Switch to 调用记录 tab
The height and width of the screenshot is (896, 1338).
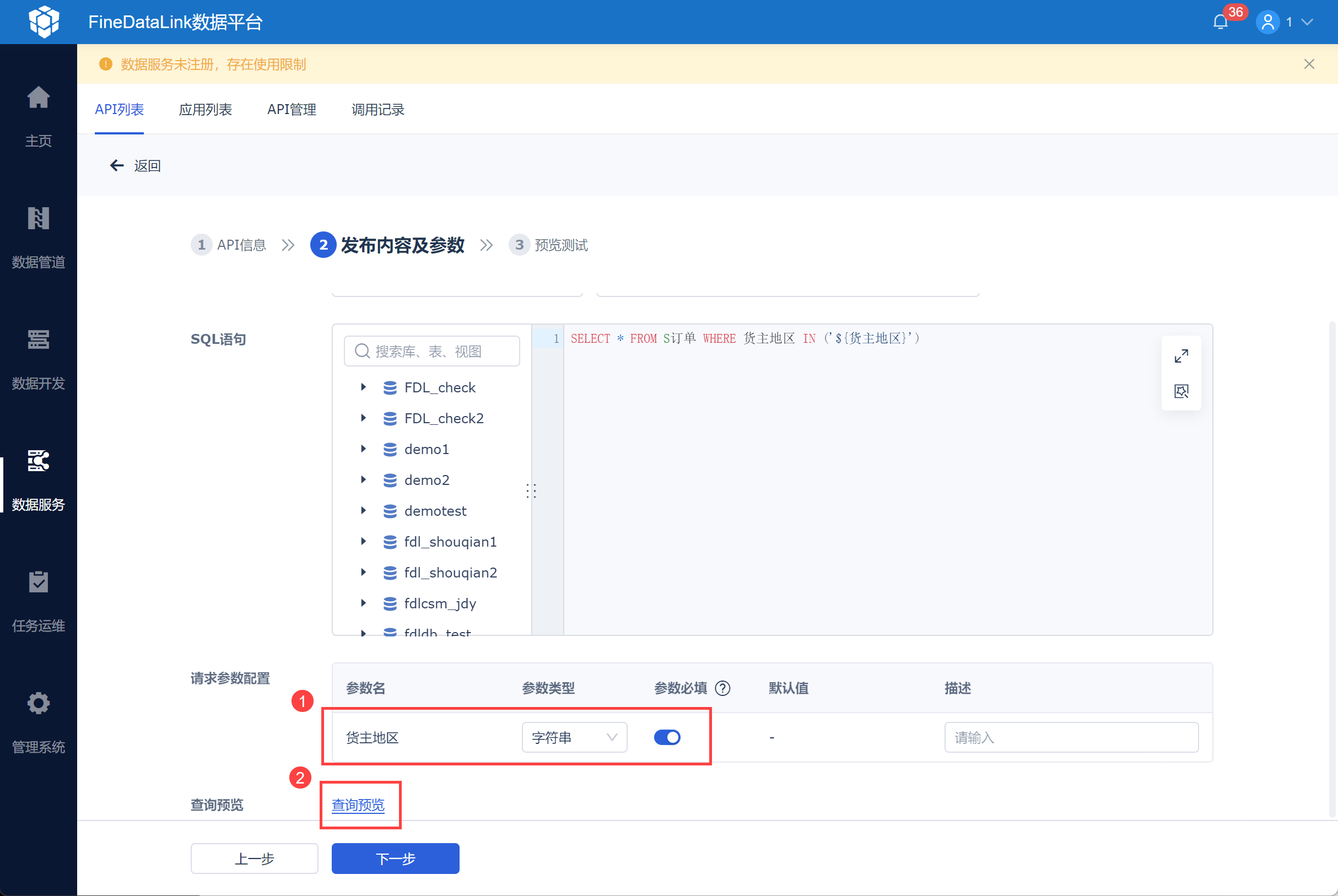(x=377, y=110)
